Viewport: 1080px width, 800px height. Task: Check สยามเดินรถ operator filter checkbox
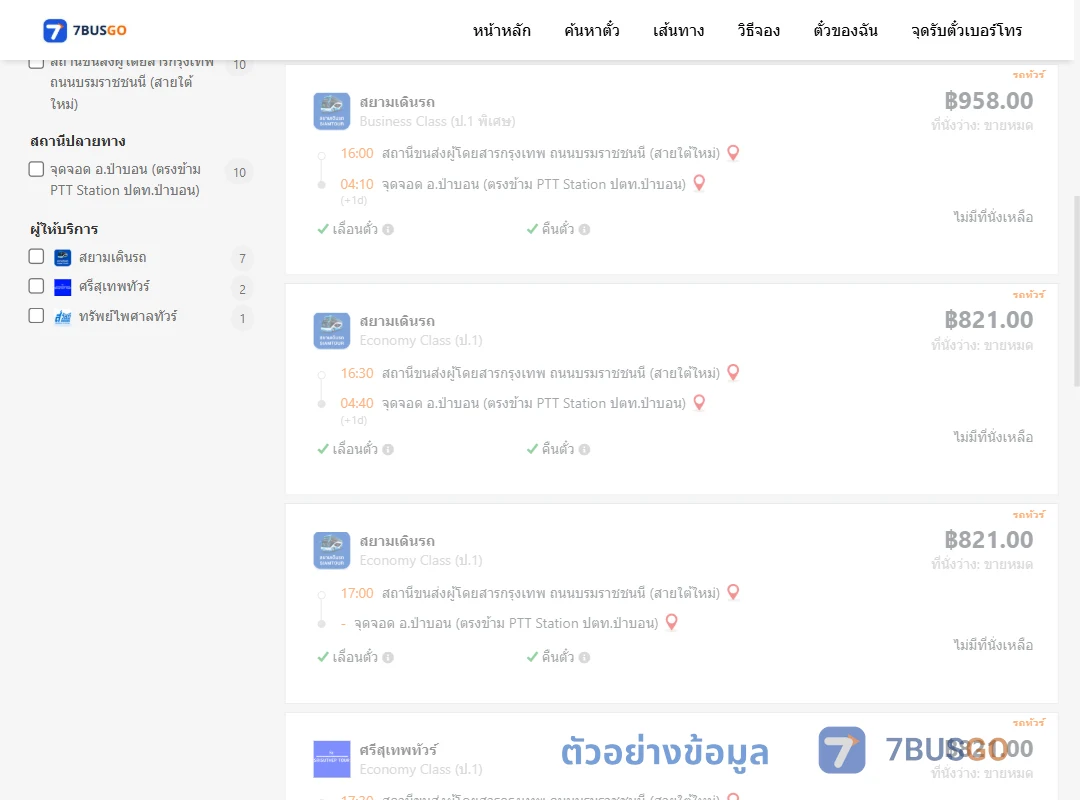[x=37, y=256]
